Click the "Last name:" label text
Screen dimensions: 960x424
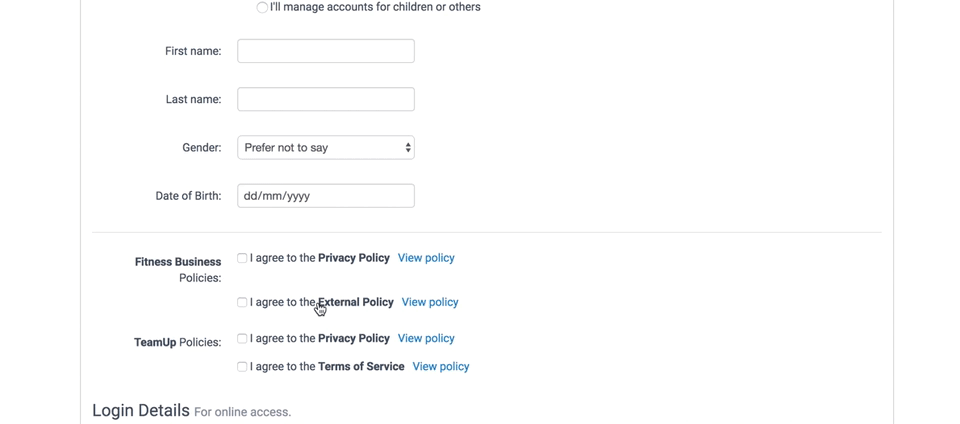click(193, 99)
